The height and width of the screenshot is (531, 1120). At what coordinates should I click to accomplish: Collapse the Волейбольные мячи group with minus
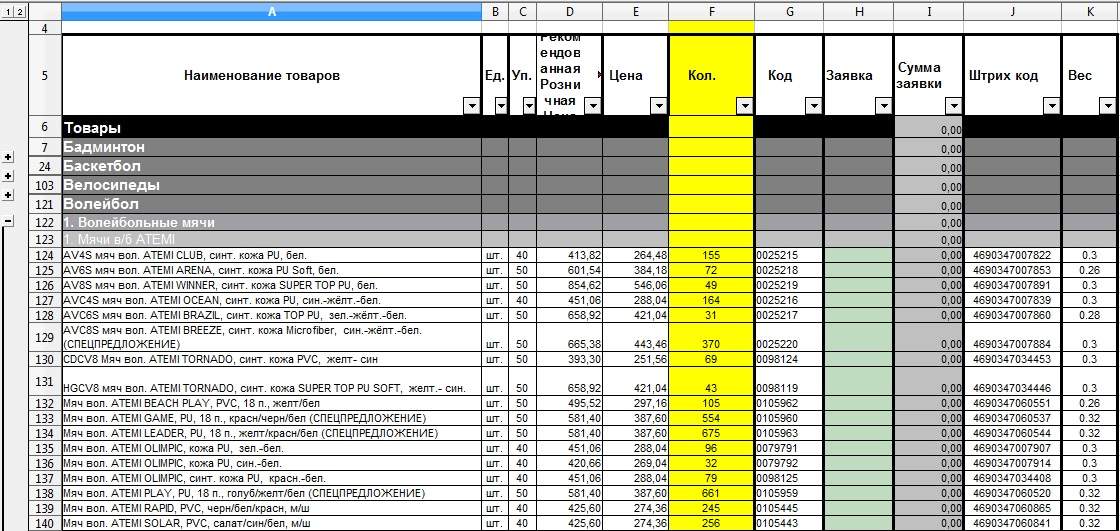click(x=9, y=222)
